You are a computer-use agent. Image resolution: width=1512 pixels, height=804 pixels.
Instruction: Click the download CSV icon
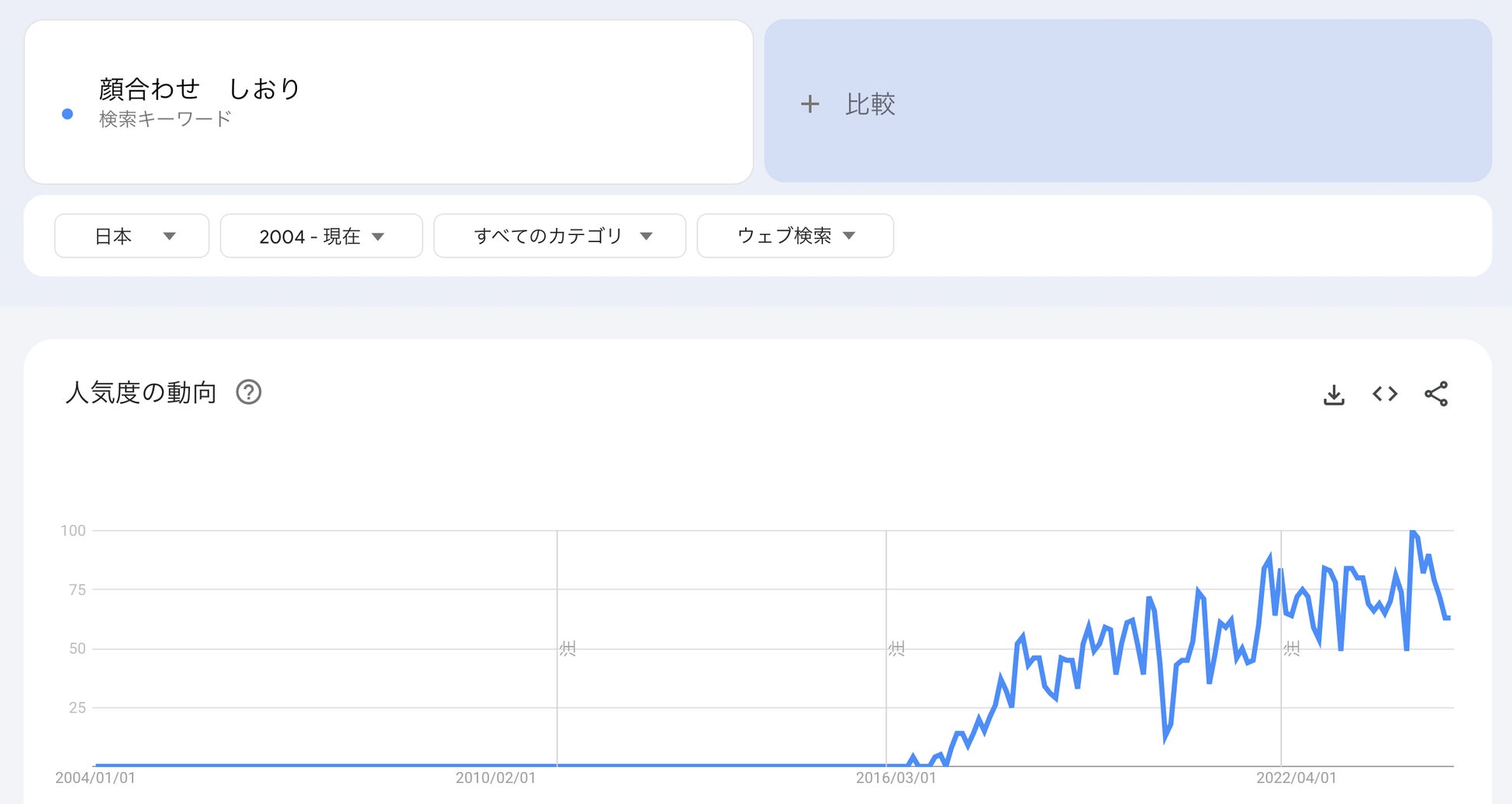1334,395
